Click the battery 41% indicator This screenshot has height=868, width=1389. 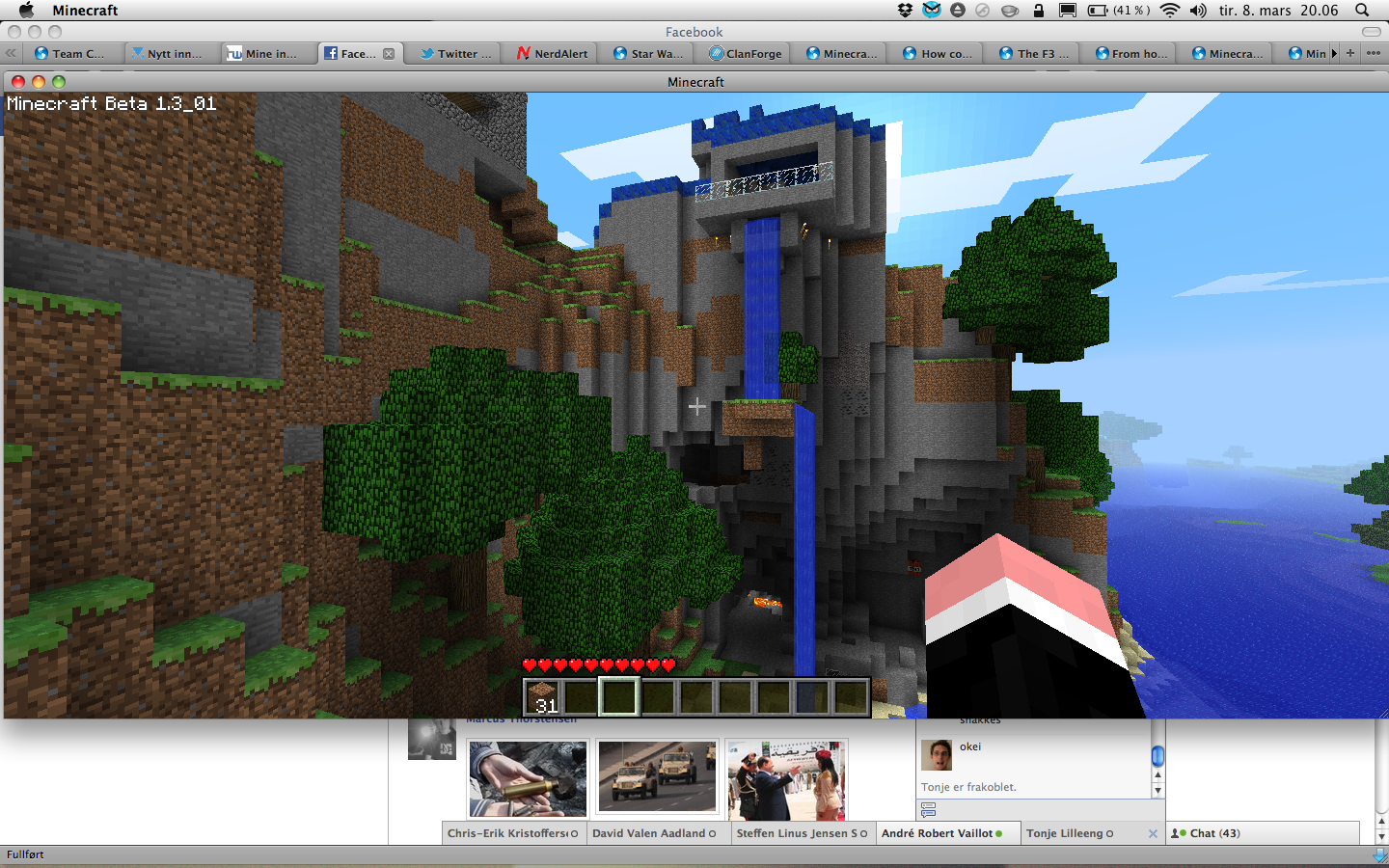click(x=1119, y=10)
